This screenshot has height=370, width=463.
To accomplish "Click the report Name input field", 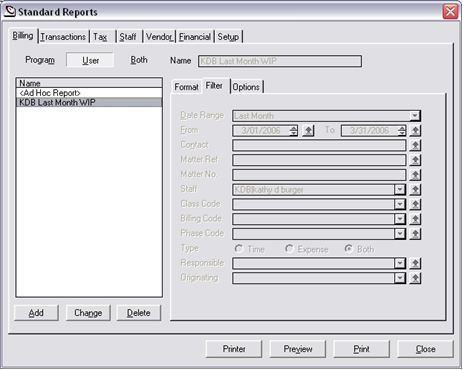I will (280, 61).
